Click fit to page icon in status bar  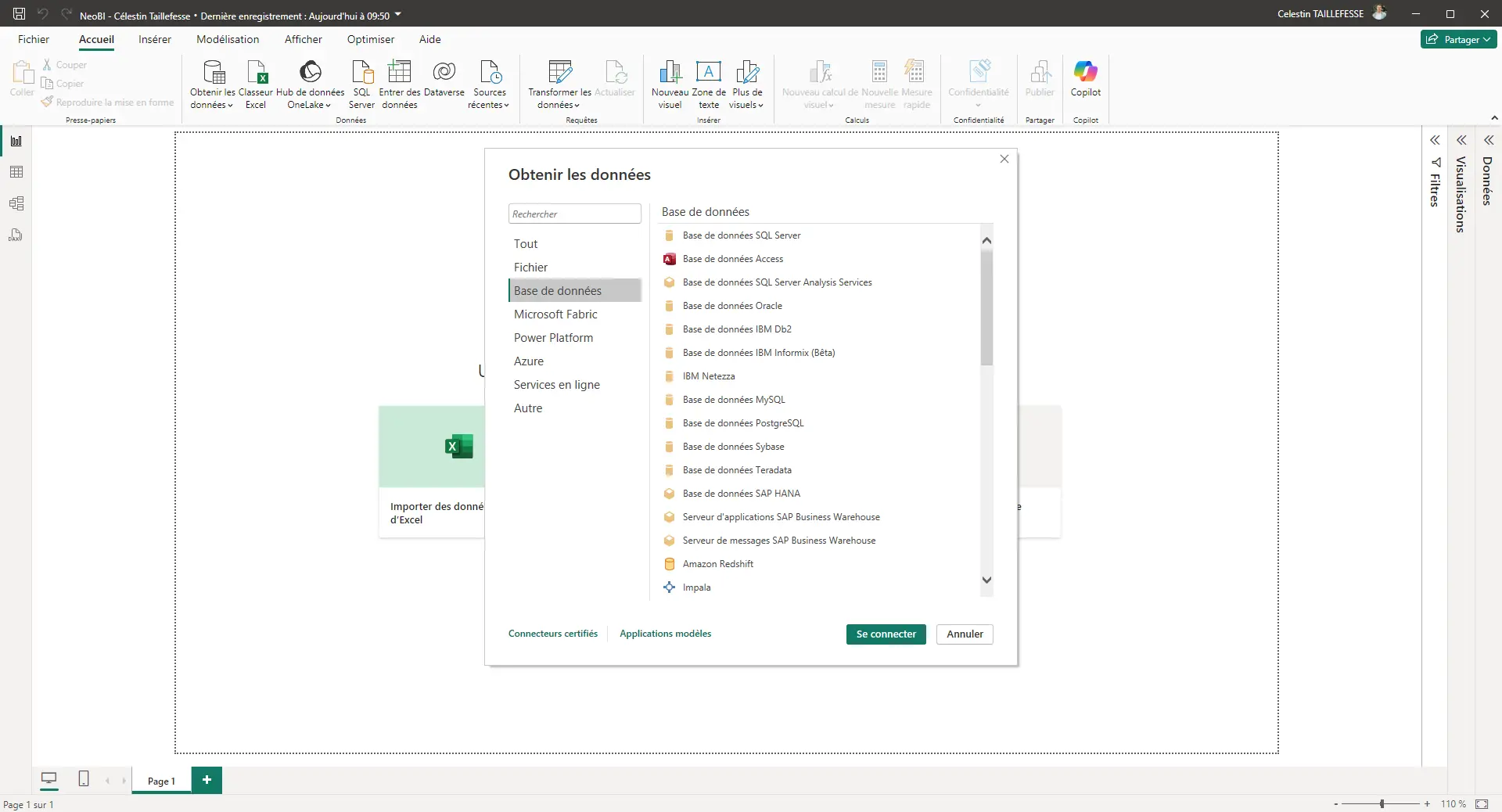tap(1482, 804)
